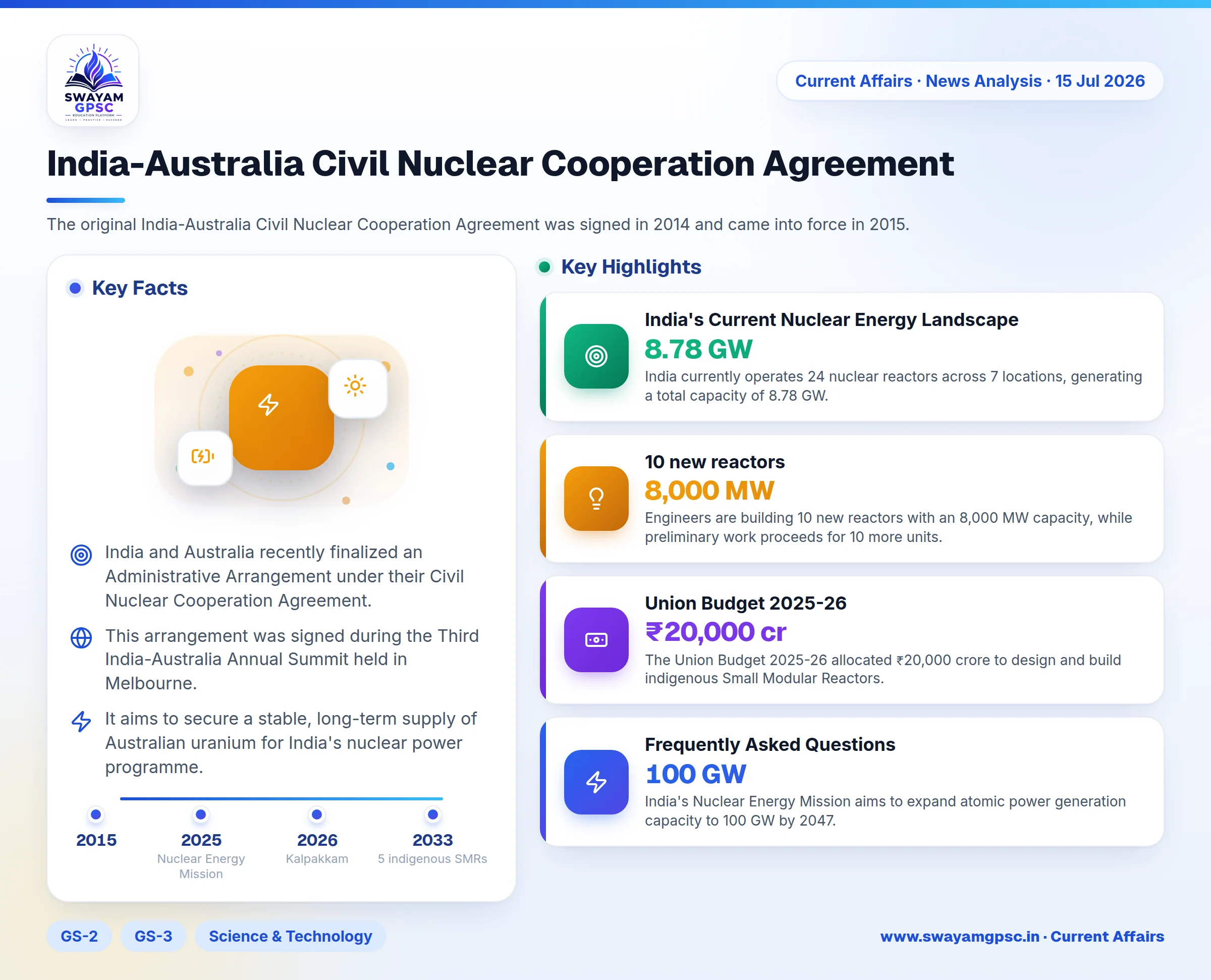The height and width of the screenshot is (980, 1211).
Task: Click the Engineers are building 10 new reactors description
Action: (888, 527)
